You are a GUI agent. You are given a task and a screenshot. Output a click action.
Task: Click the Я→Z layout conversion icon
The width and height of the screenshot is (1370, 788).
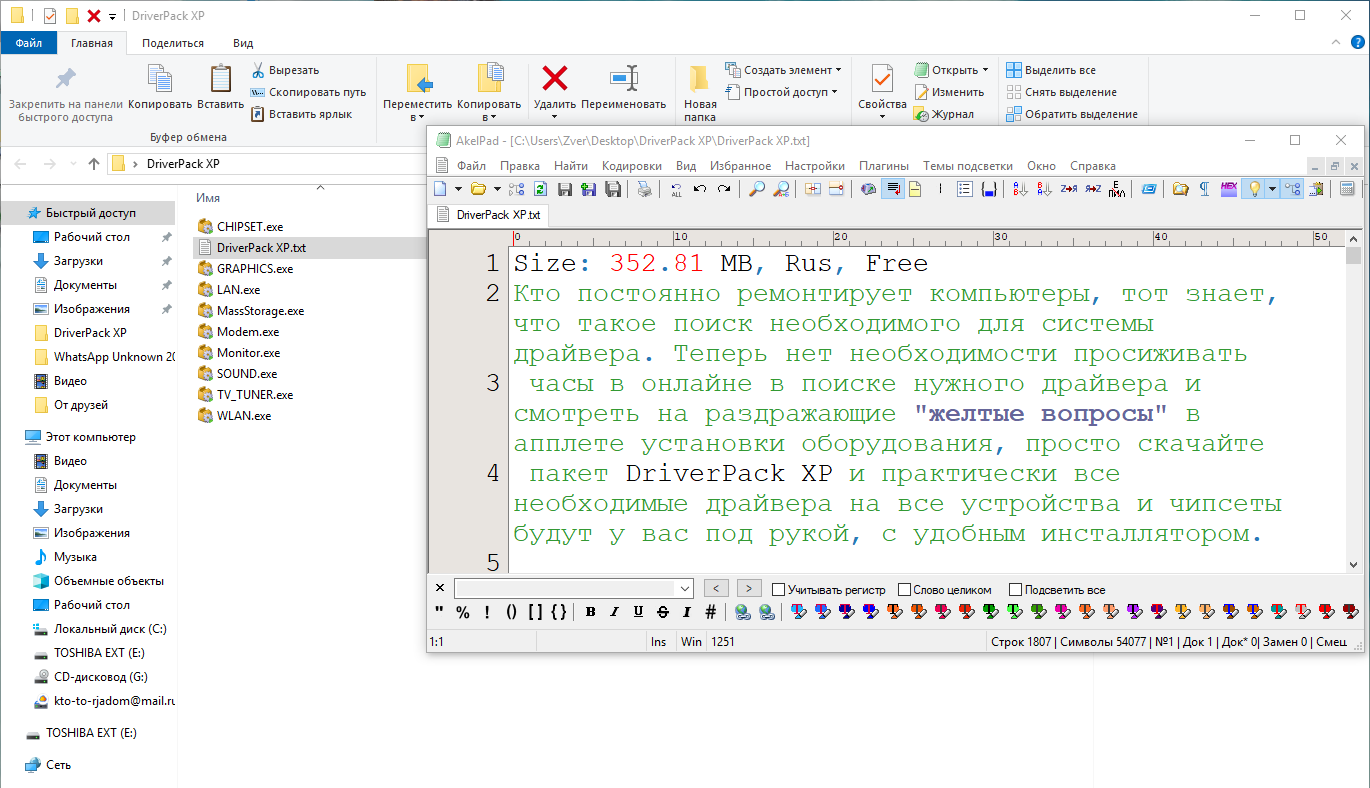click(x=1093, y=188)
